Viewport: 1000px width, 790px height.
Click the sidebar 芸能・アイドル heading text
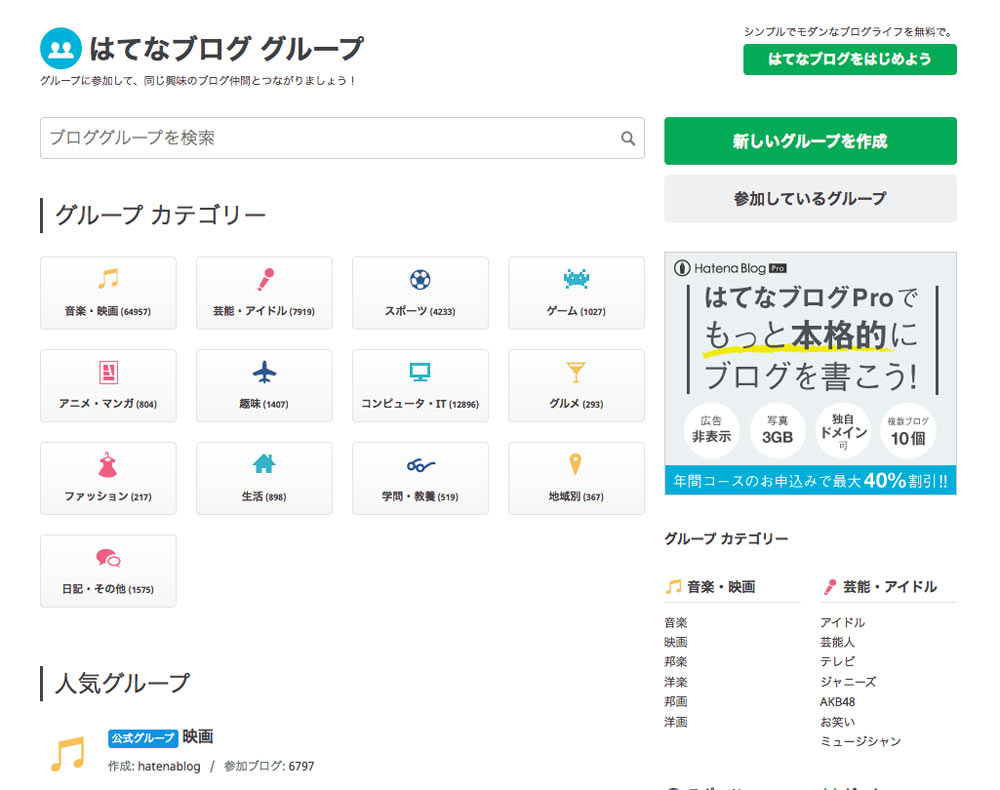[x=890, y=587]
